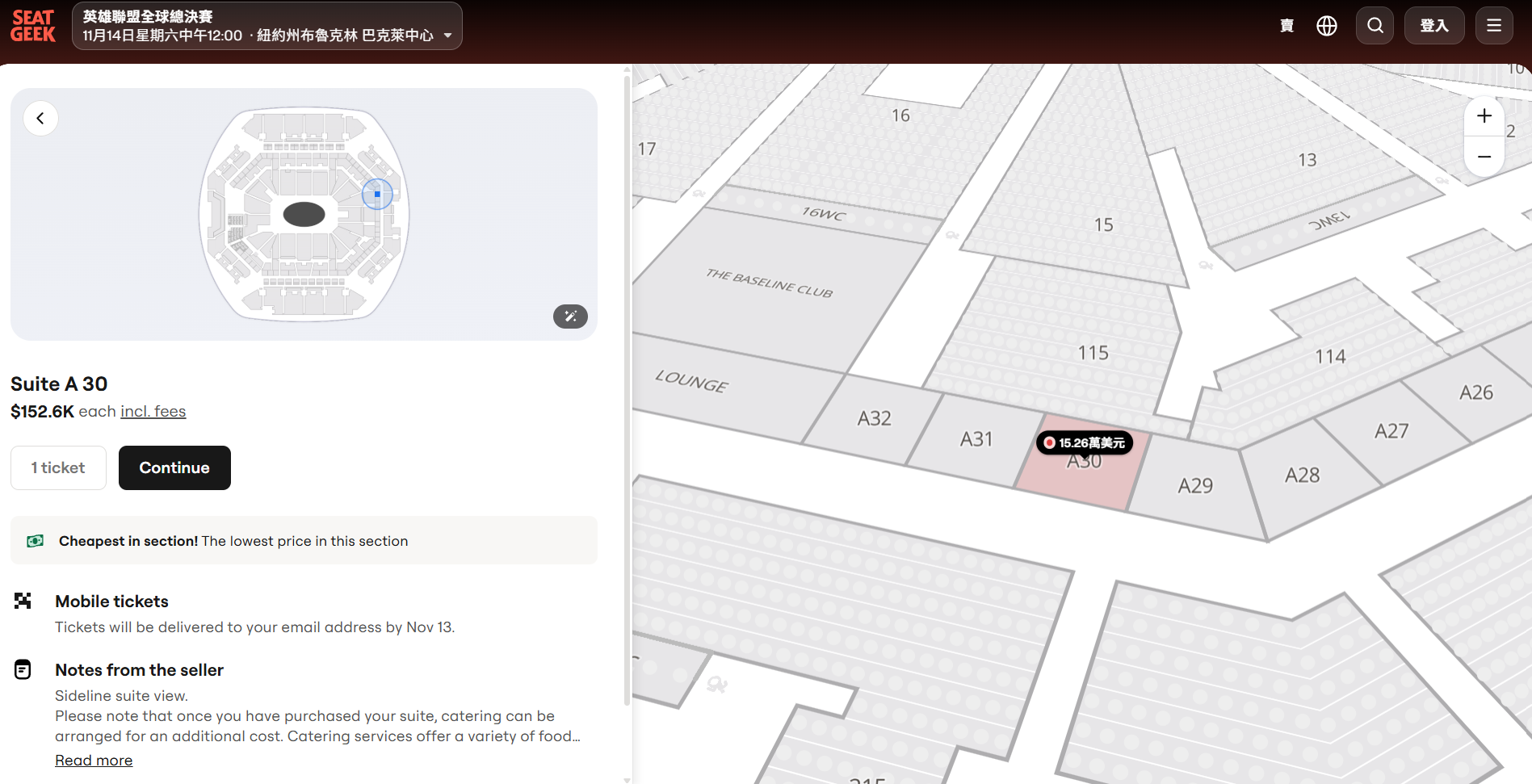Select section 16 on the map
The image size is (1532, 784).
click(900, 115)
